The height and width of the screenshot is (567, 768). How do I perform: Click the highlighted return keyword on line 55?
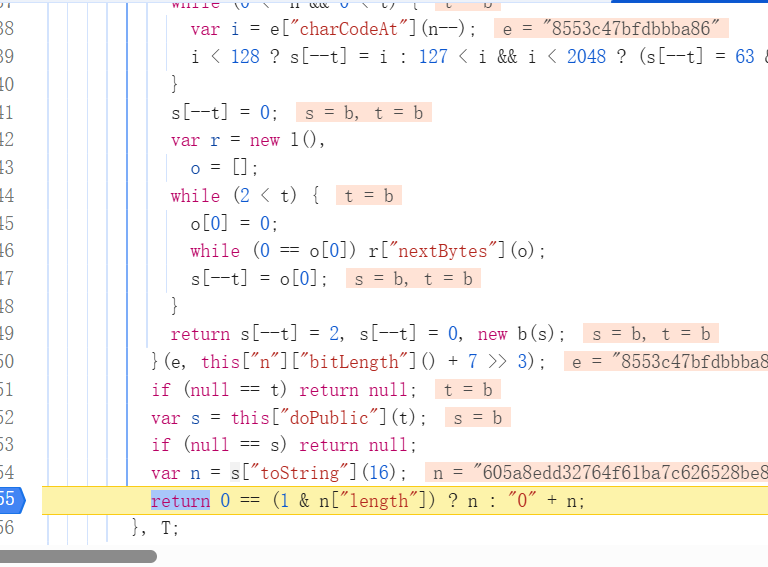coord(180,500)
